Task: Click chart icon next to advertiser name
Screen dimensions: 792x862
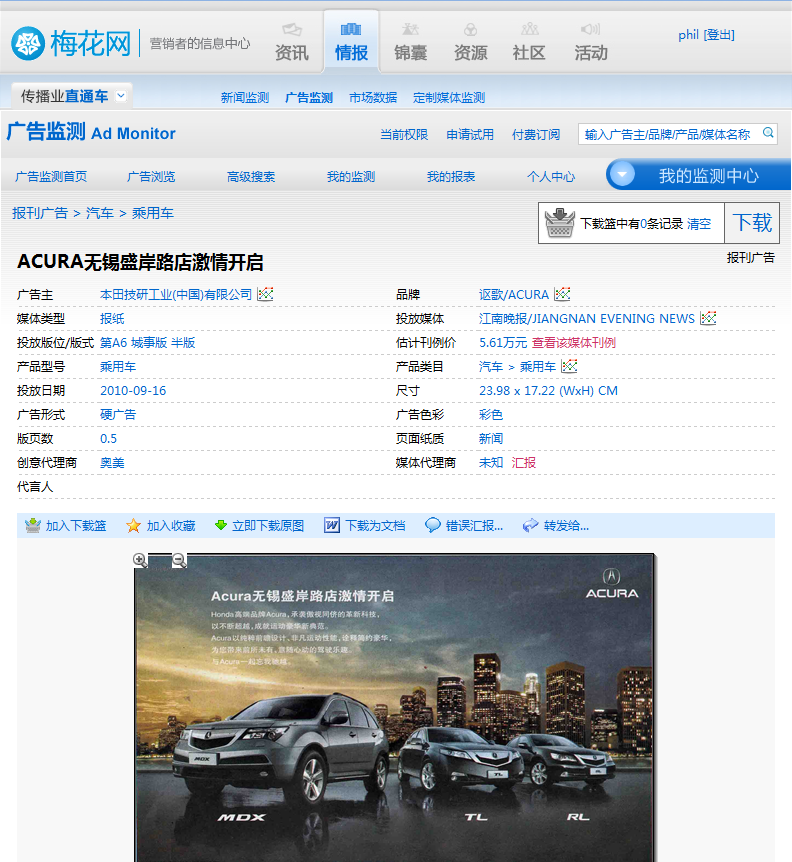Action: pyautogui.click(x=265, y=294)
